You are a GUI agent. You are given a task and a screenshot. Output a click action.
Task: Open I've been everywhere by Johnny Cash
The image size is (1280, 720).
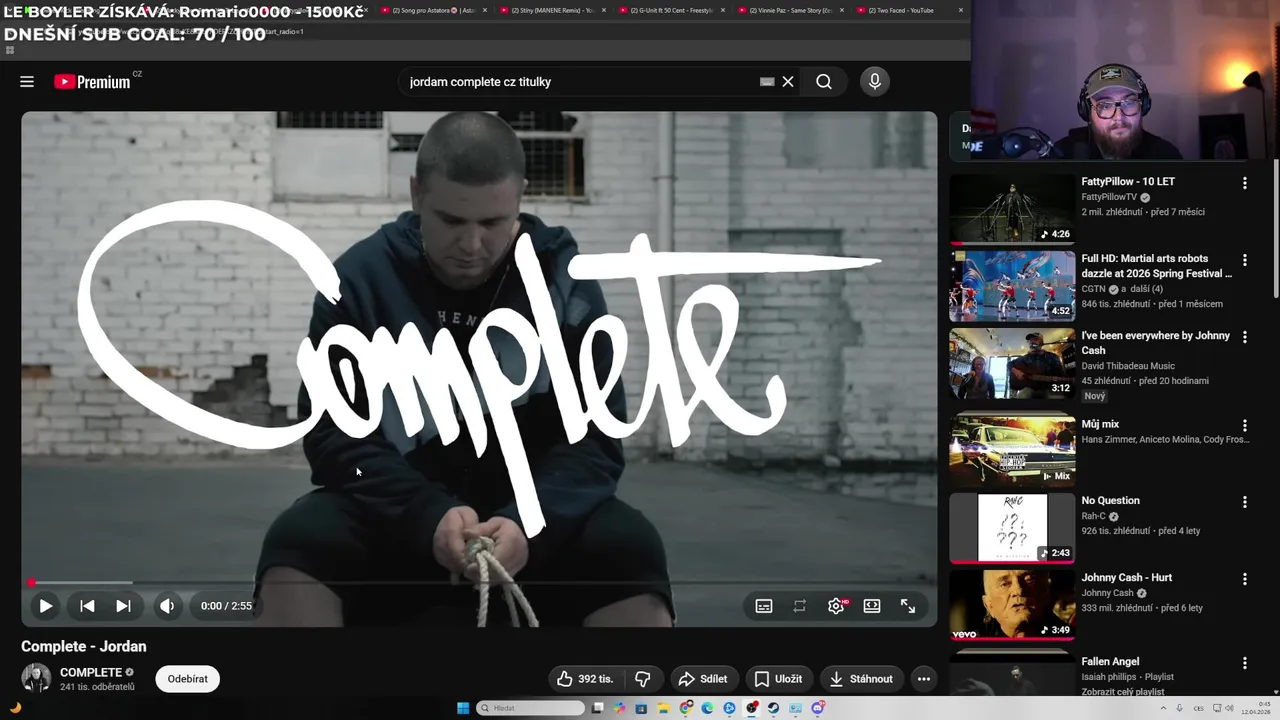(1155, 343)
